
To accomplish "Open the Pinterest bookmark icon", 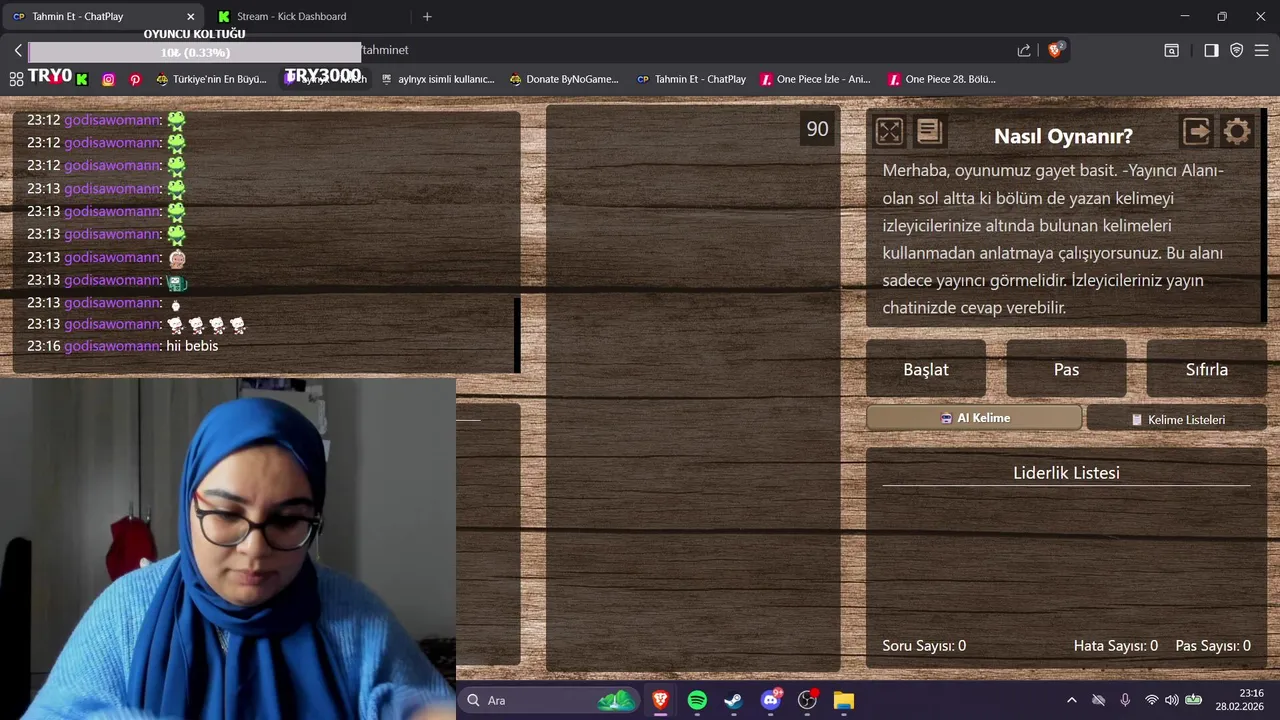I will [x=135, y=79].
